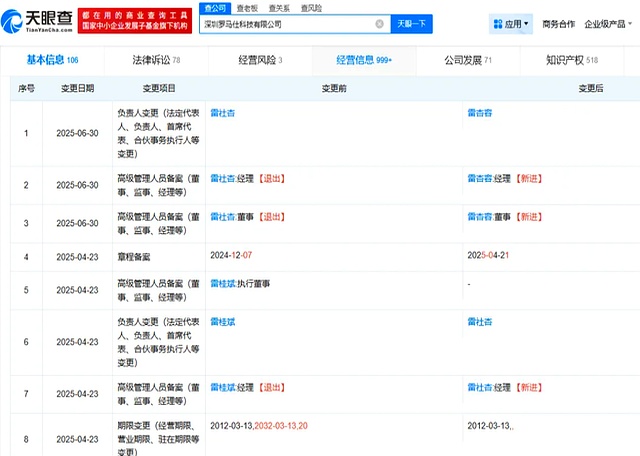Click the 期限变更 item text in row 8
640x456 pixels.
tap(158, 438)
